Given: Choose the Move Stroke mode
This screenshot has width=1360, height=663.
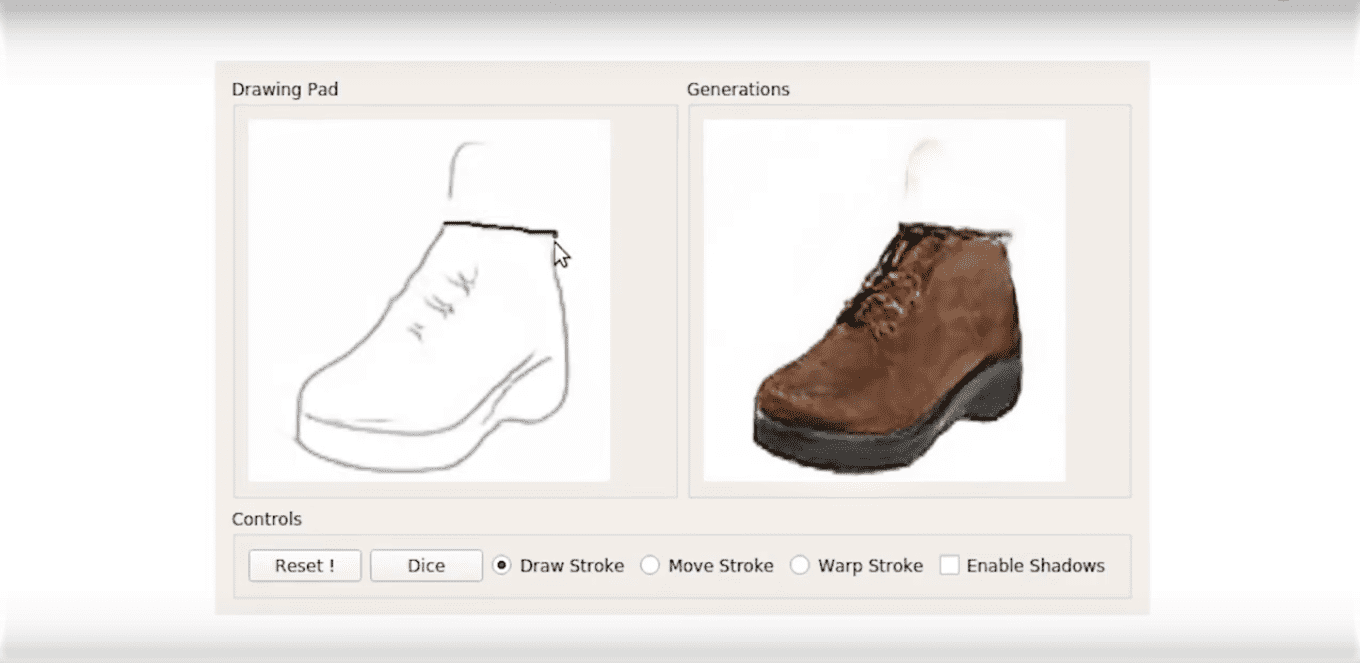Looking at the screenshot, I should tap(650, 566).
